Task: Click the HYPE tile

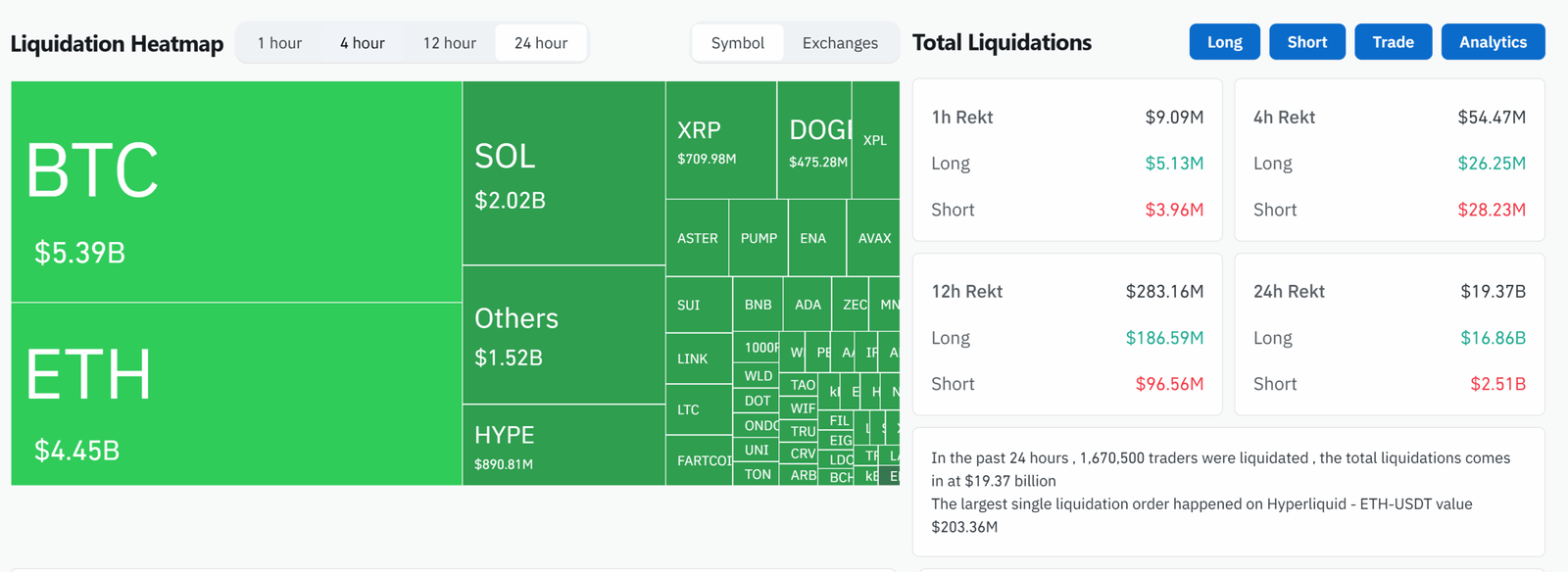Action: click(x=563, y=446)
